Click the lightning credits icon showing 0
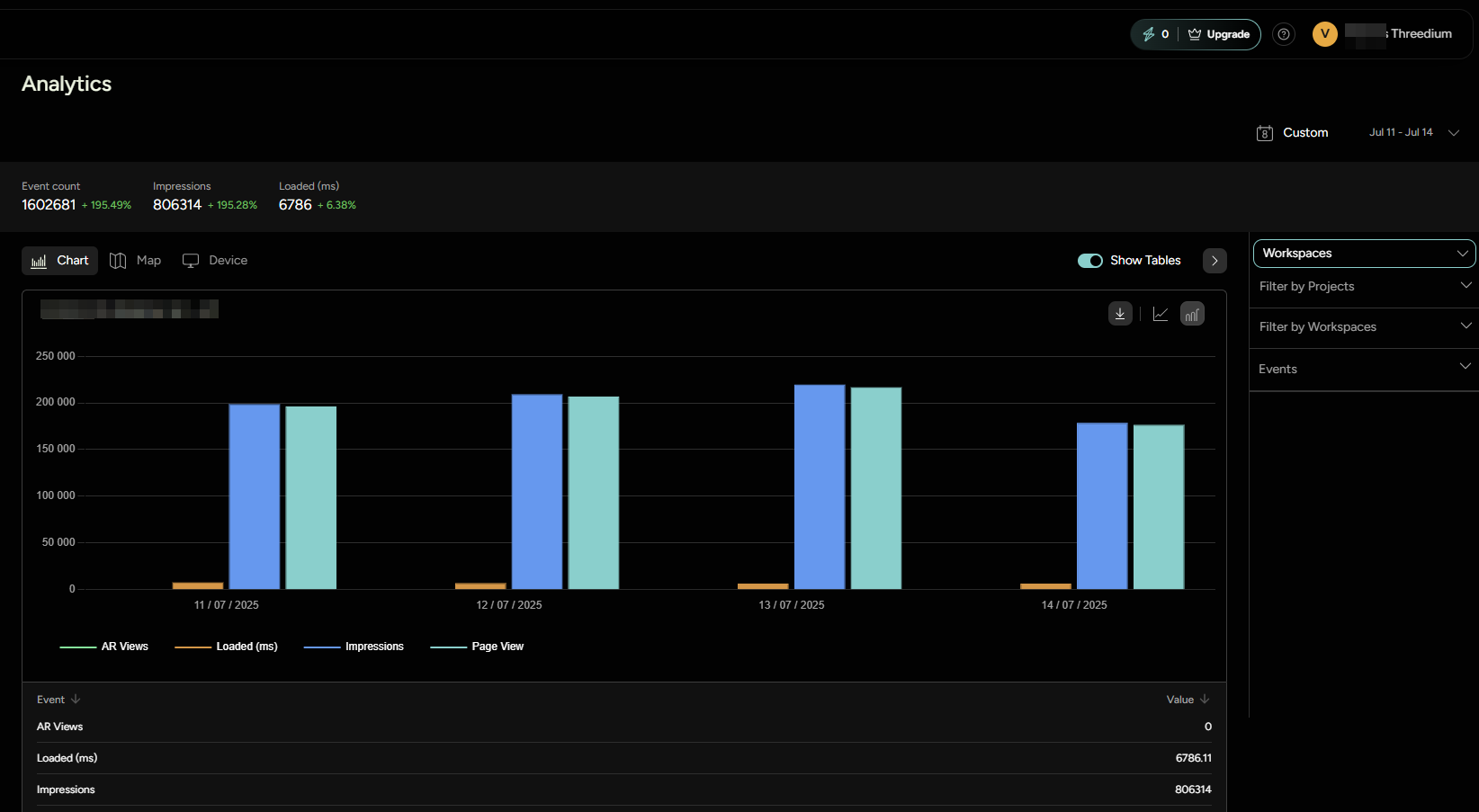Viewport: 1479px width, 812px height. [x=1156, y=34]
